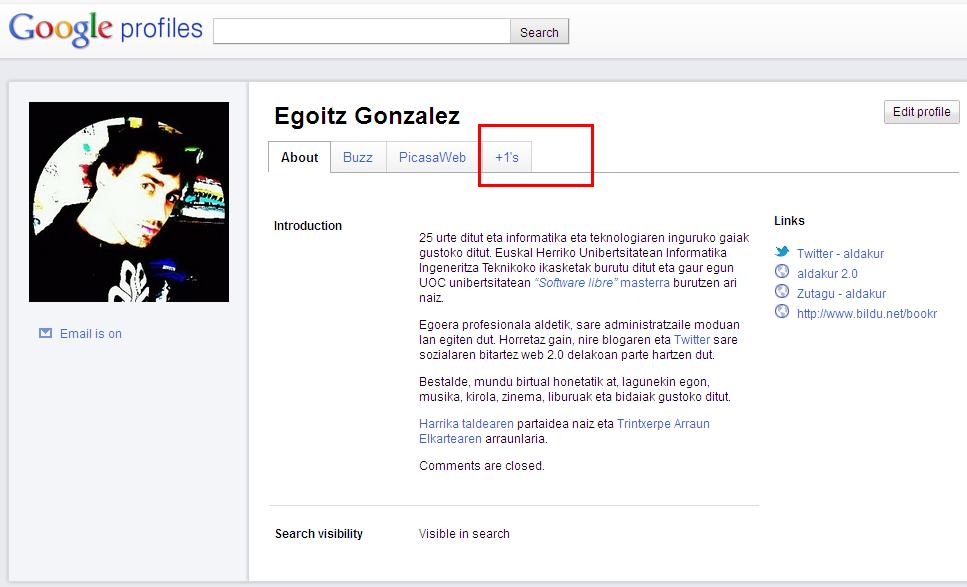Switch to the Buzz tab
967x587 pixels.
point(357,157)
